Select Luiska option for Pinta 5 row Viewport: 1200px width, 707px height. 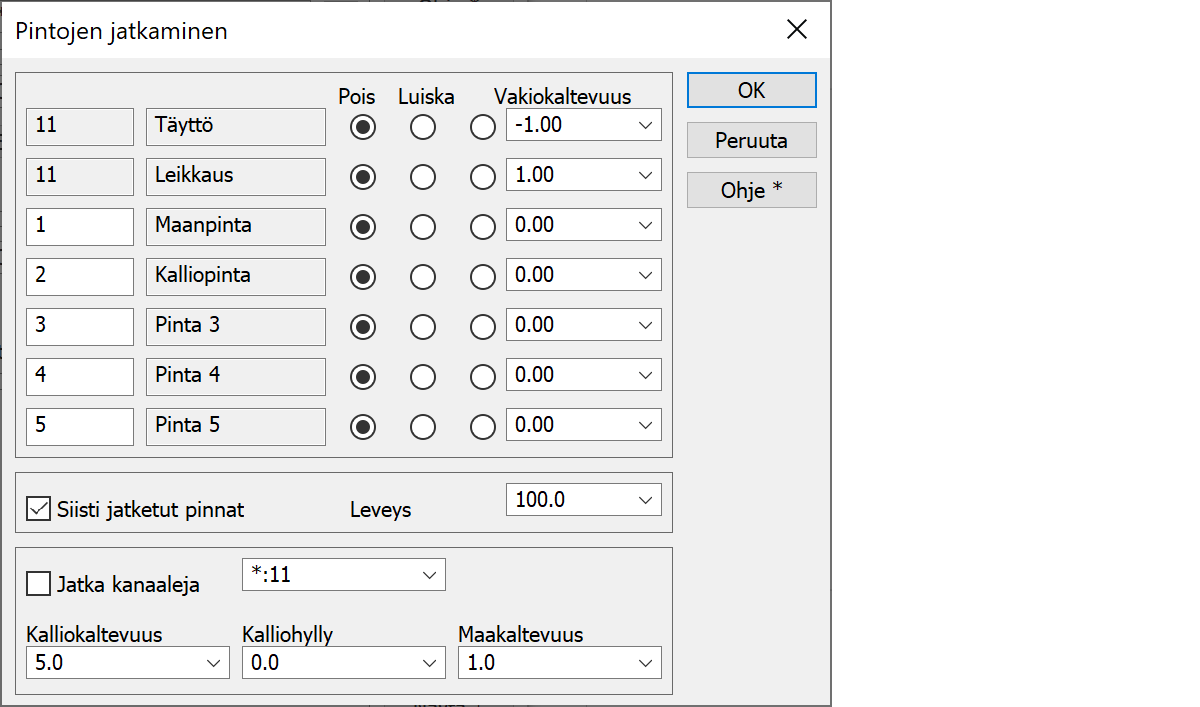(x=423, y=427)
